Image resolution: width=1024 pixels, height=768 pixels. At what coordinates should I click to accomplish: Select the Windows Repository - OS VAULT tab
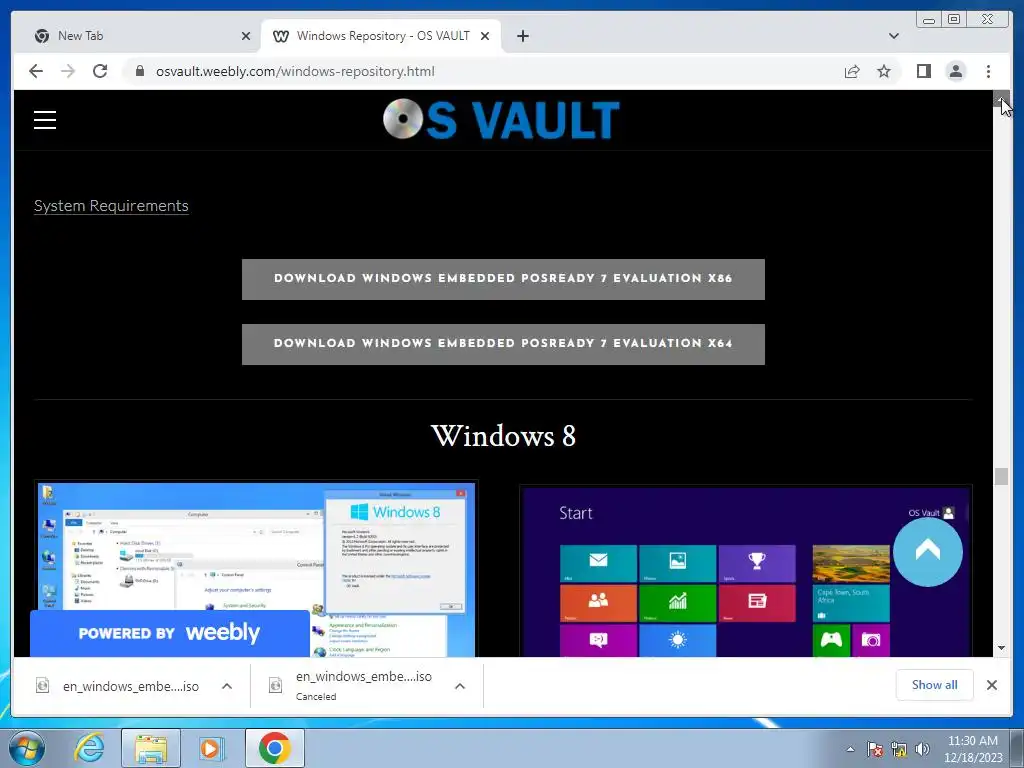[381, 36]
